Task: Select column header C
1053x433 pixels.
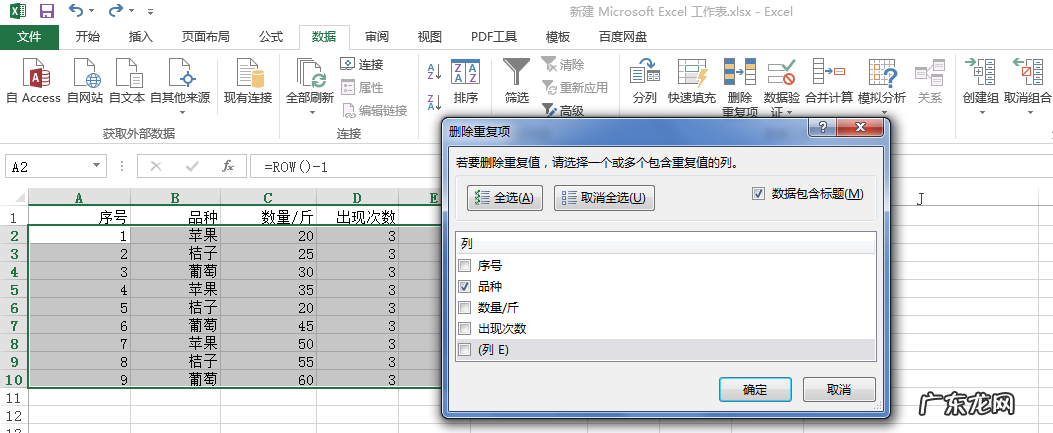Action: pyautogui.click(x=268, y=197)
